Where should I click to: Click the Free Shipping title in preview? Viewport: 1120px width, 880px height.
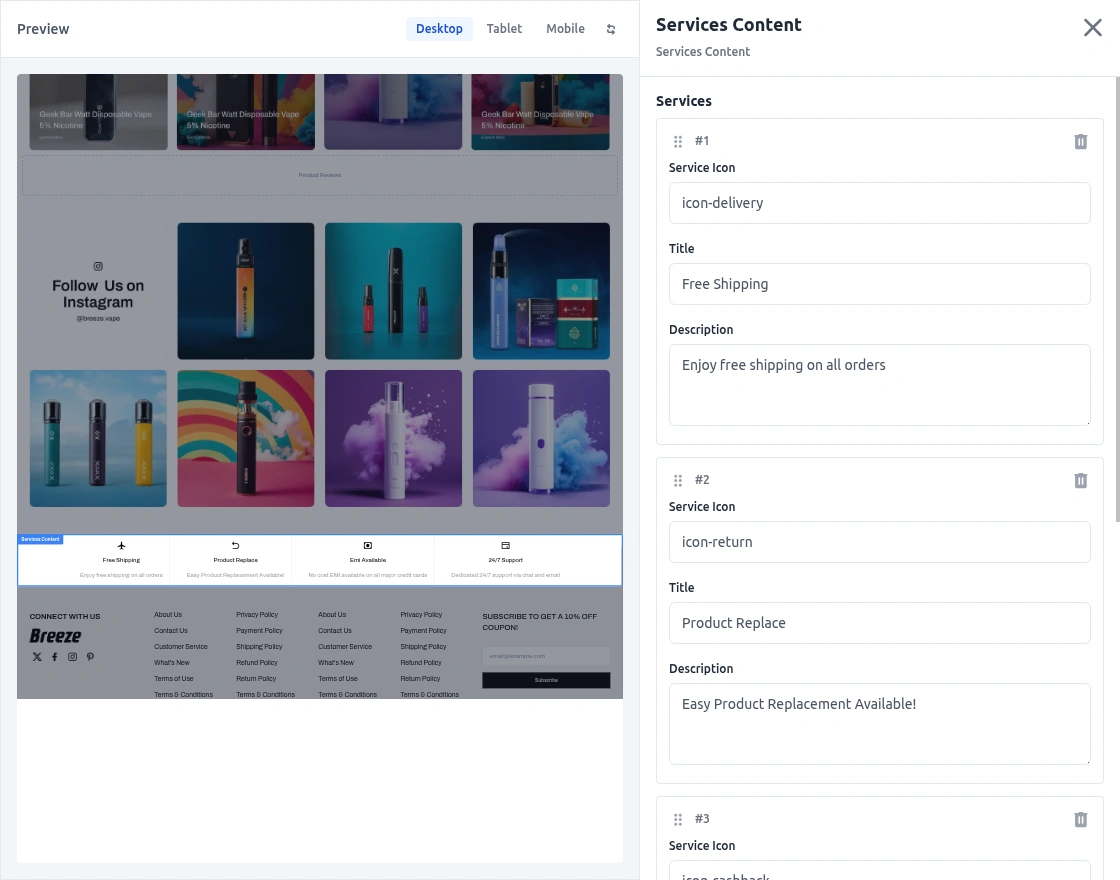pyautogui.click(x=121, y=560)
